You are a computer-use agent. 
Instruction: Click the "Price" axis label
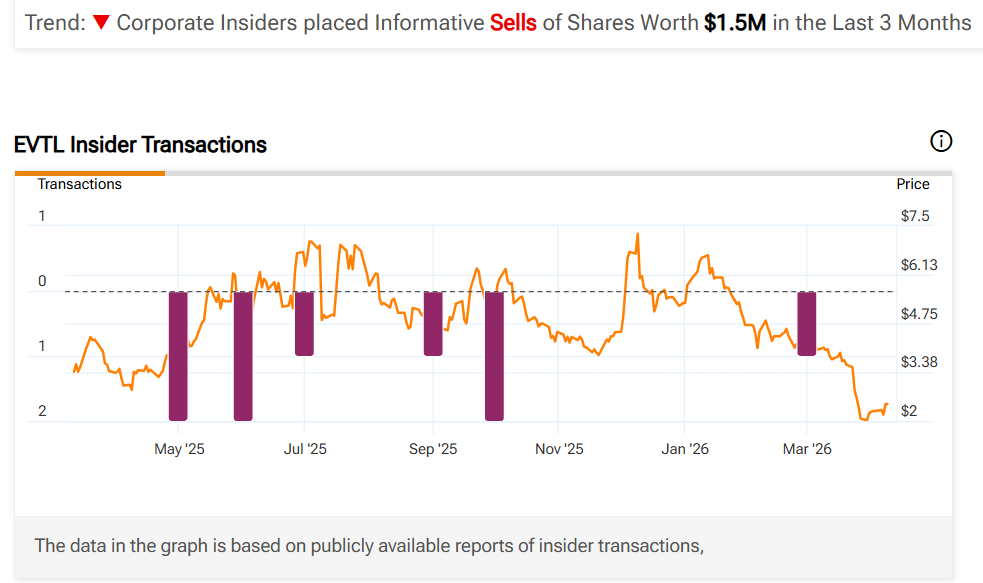pyautogui.click(x=913, y=184)
